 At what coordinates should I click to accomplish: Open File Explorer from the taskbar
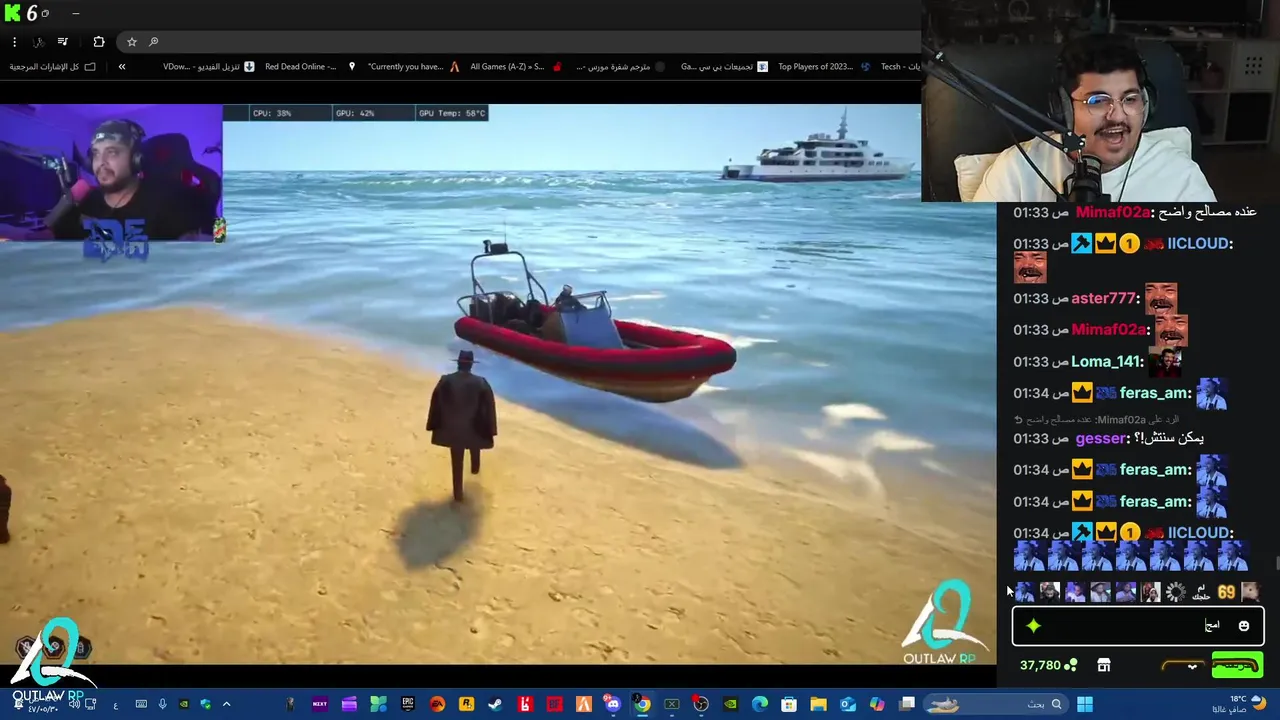tap(818, 704)
